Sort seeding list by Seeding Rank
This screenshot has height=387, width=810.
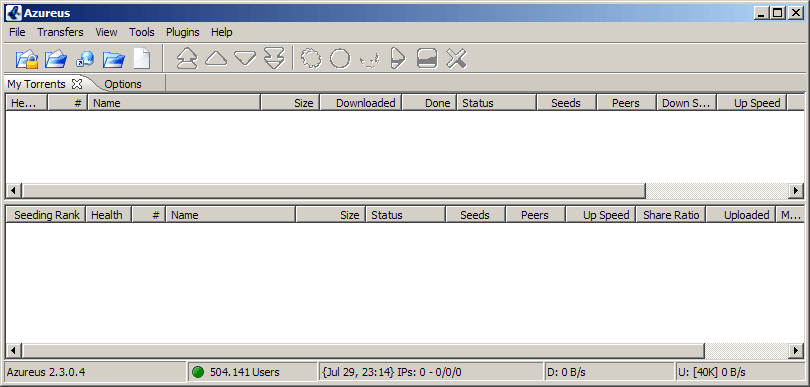(45, 215)
